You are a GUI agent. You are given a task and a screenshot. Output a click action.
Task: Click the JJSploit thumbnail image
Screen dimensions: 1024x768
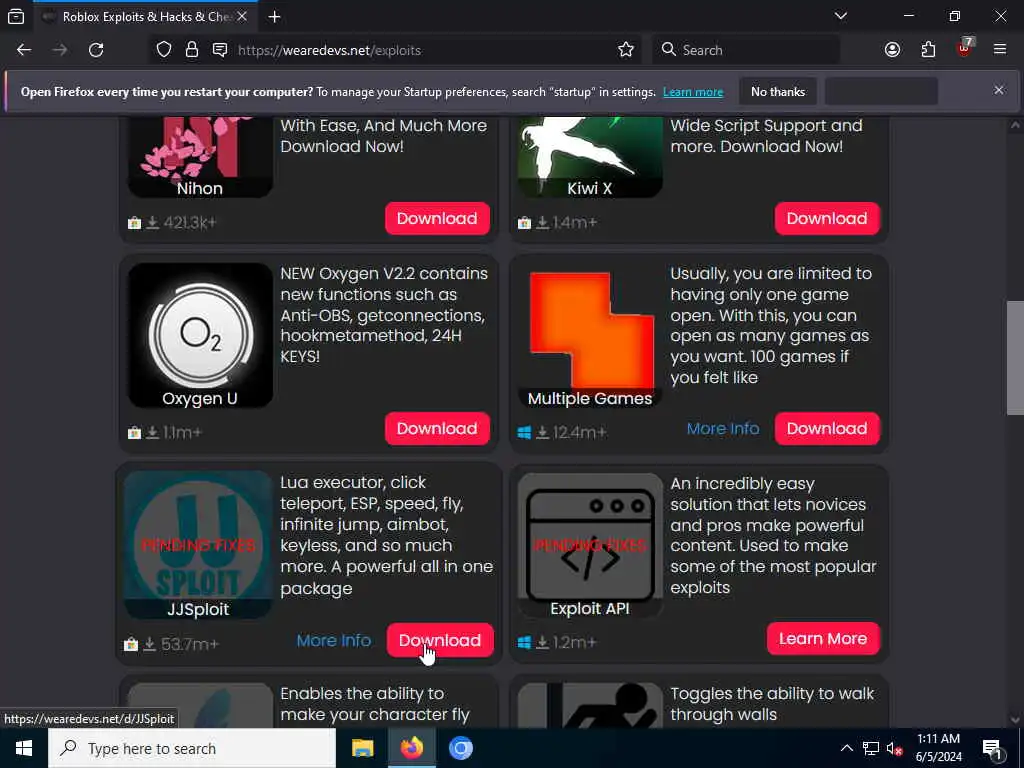tap(198, 545)
